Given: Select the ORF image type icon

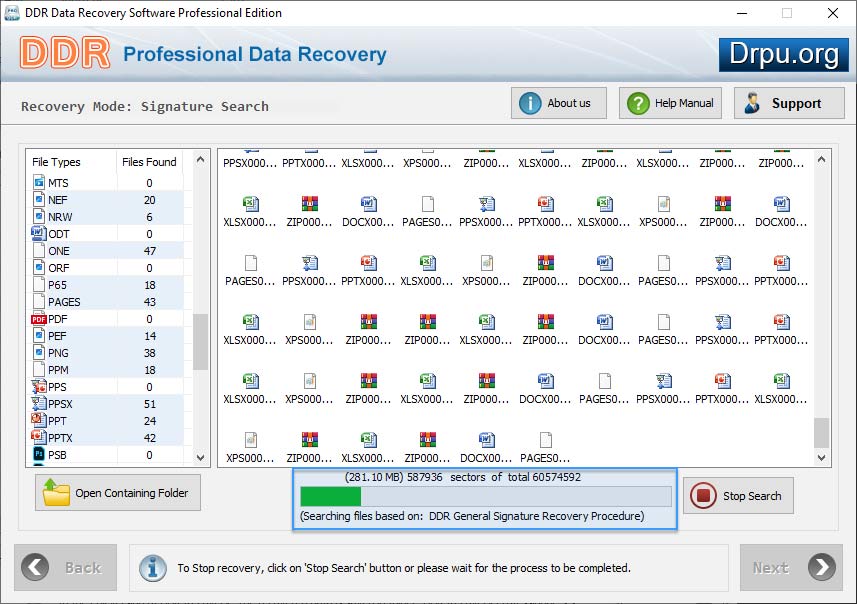Looking at the screenshot, I should point(39,267).
